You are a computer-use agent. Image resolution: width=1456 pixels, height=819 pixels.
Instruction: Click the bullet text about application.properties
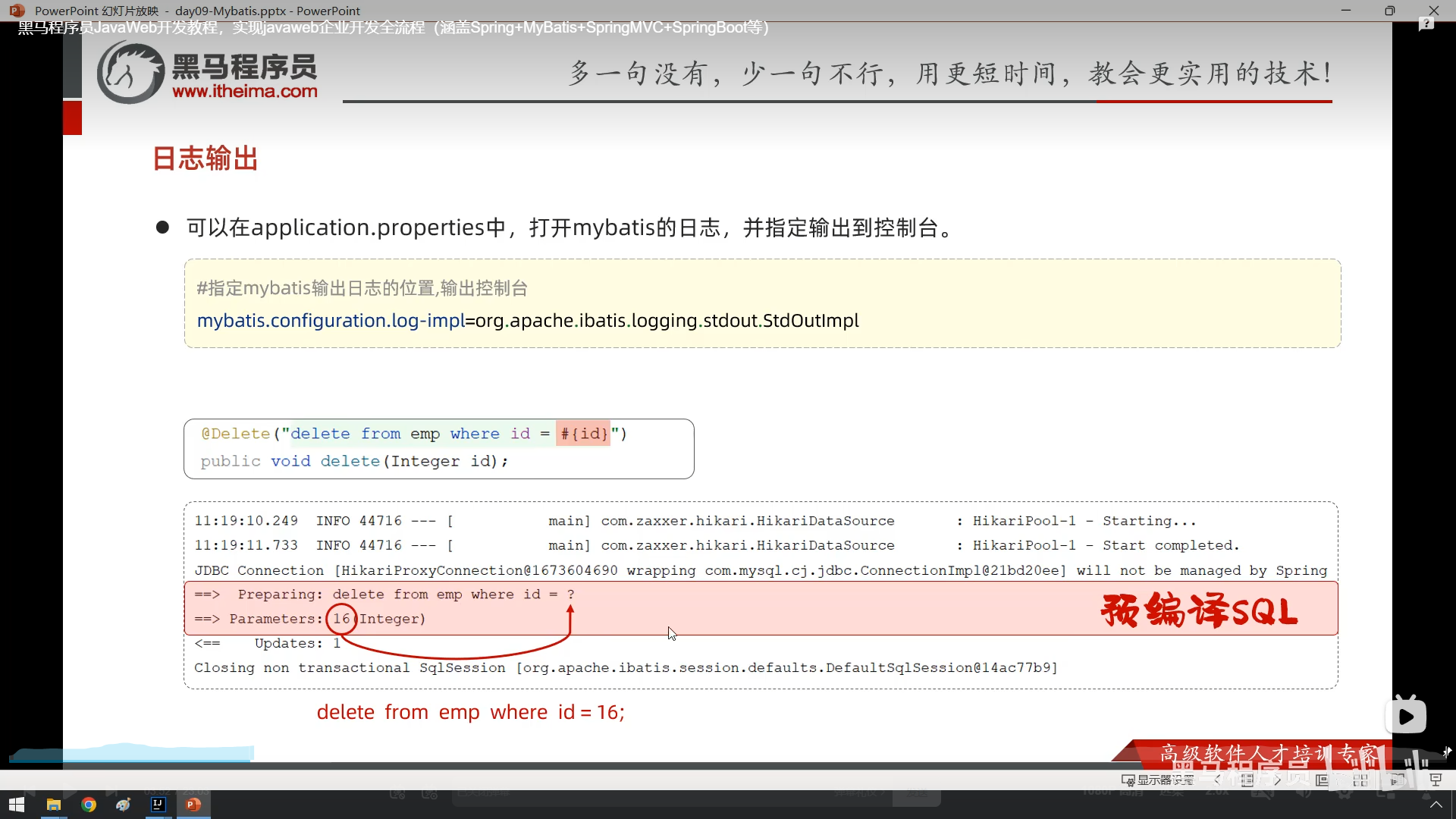(x=570, y=227)
